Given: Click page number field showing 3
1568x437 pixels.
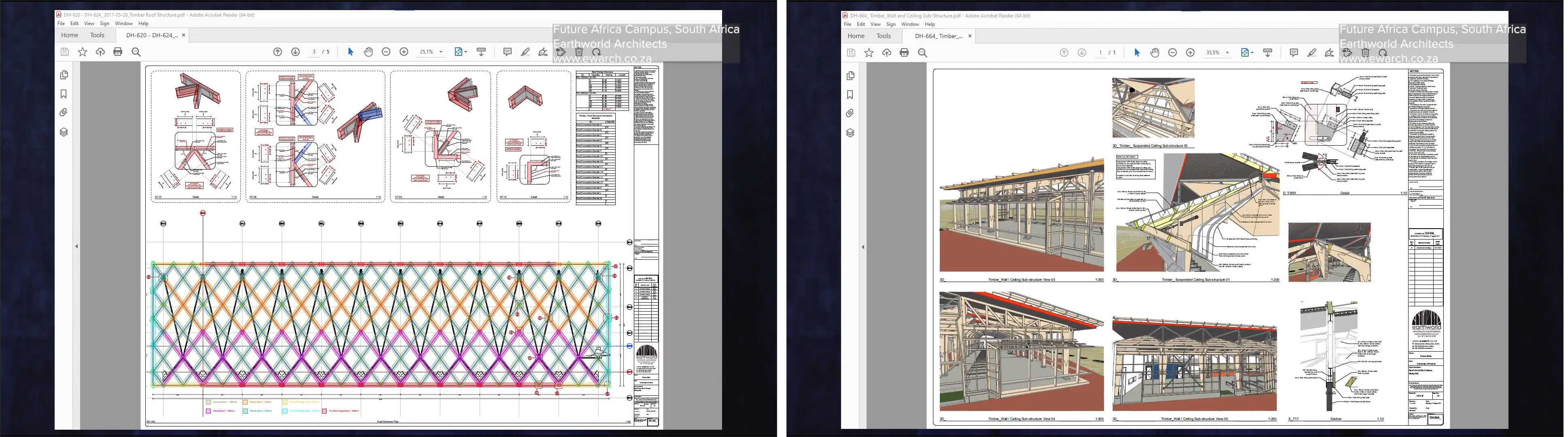Looking at the screenshot, I should pyautogui.click(x=314, y=52).
